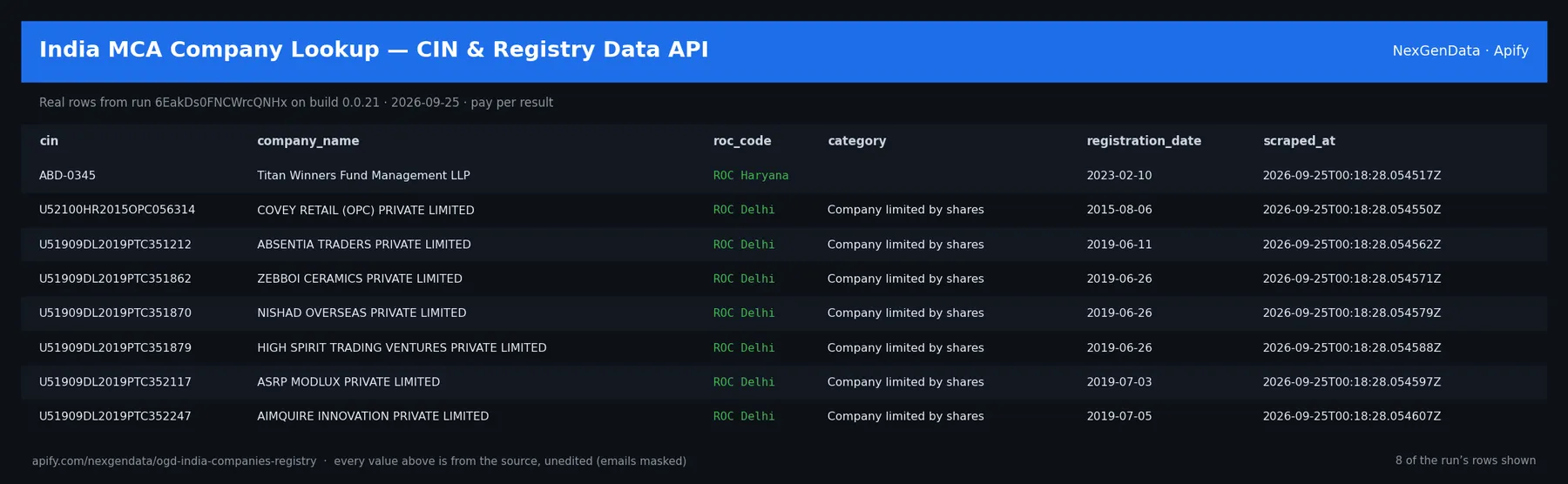Select registration date 2019-07-03
The width and height of the screenshot is (1568, 484).
point(1119,381)
